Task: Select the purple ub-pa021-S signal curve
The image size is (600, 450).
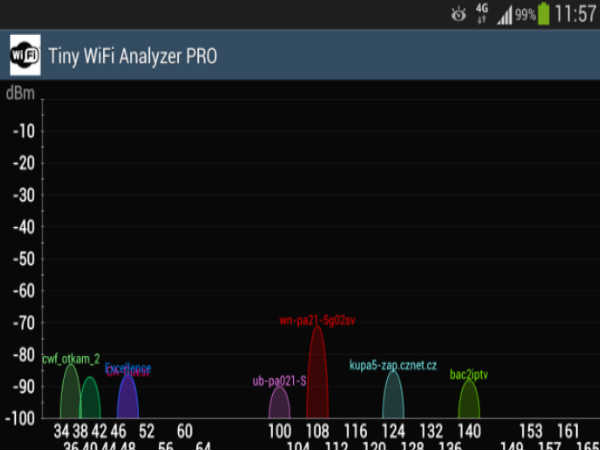Action: (280, 405)
